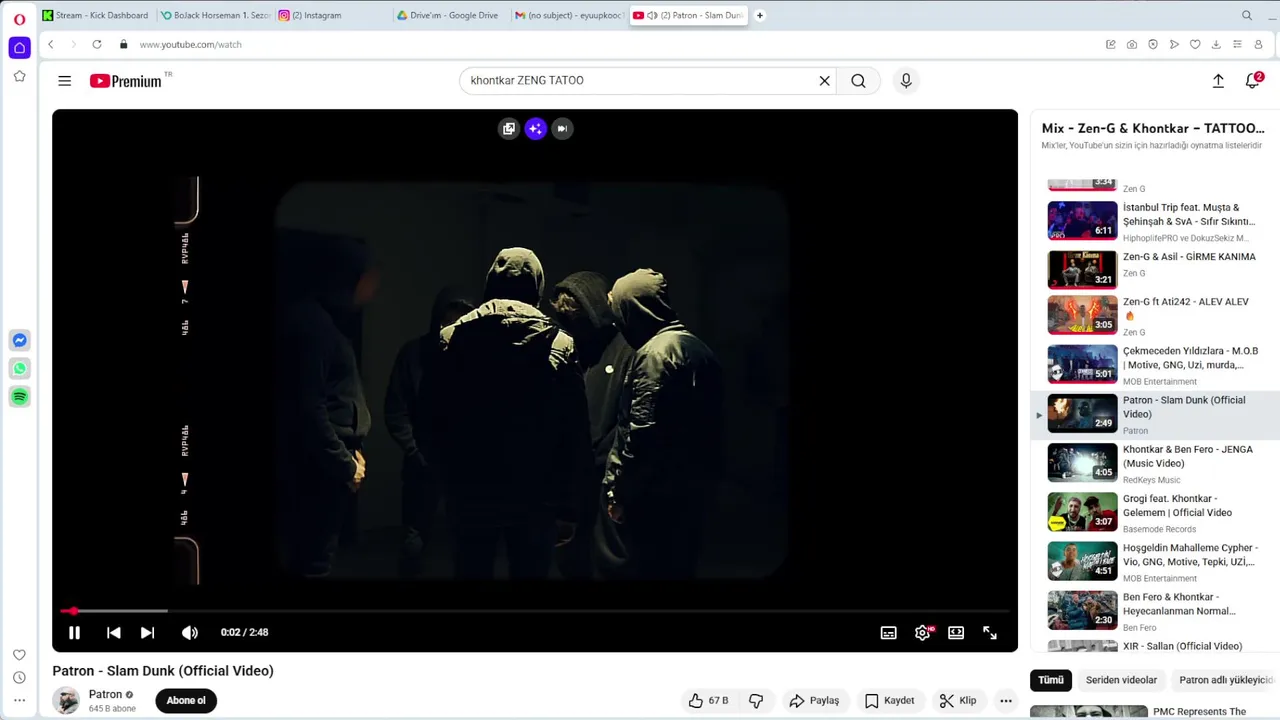The height and width of the screenshot is (720, 1280).
Task: Create a clip with Klip button
Action: click(958, 701)
